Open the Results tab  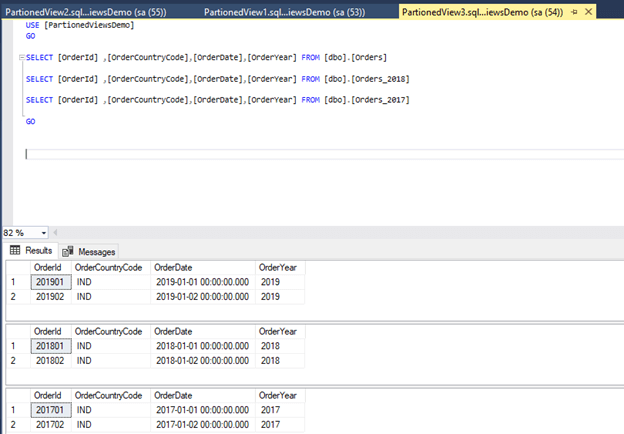(31, 251)
